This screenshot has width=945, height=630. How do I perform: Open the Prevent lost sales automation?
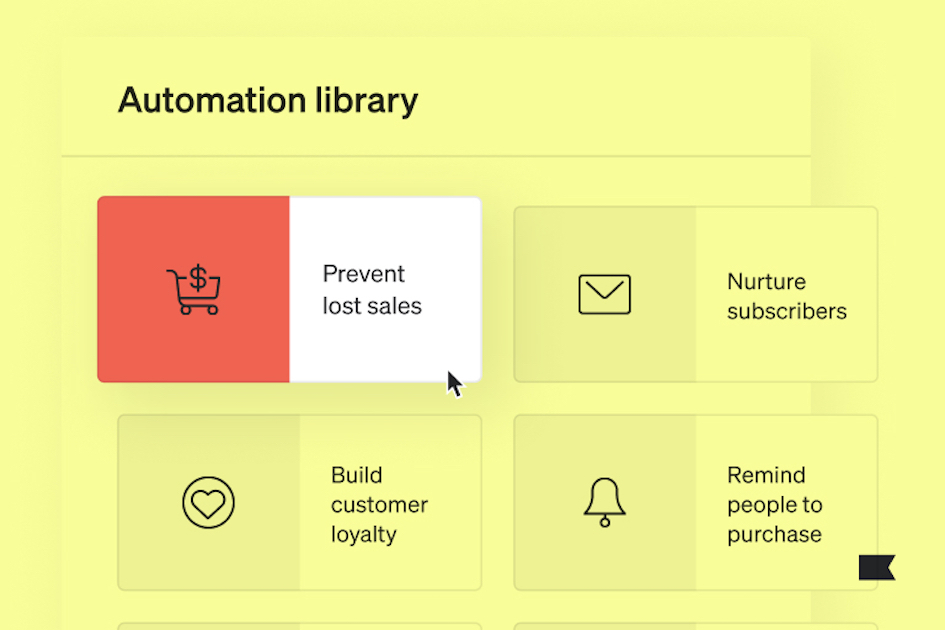[289, 289]
